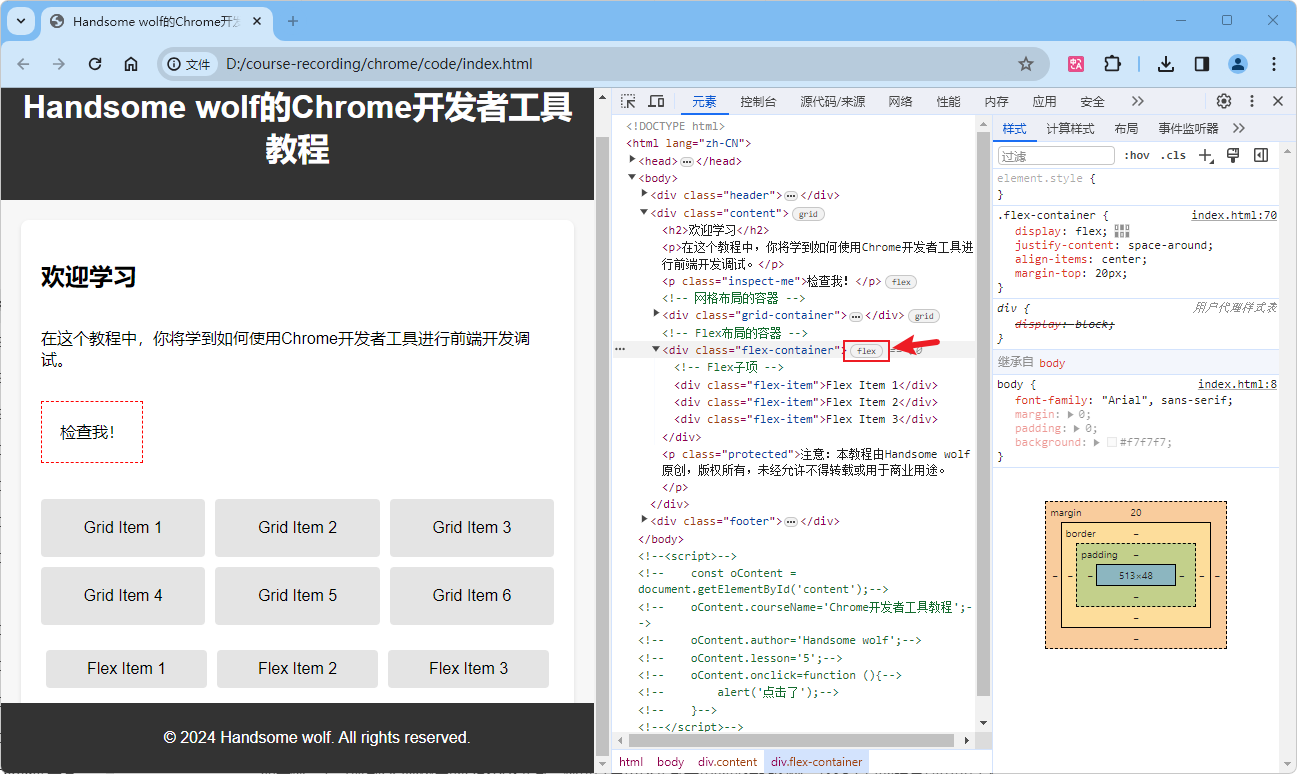This screenshot has height=774, width=1297.
Task: Toggle the device toolbar icon
Action: (x=657, y=101)
